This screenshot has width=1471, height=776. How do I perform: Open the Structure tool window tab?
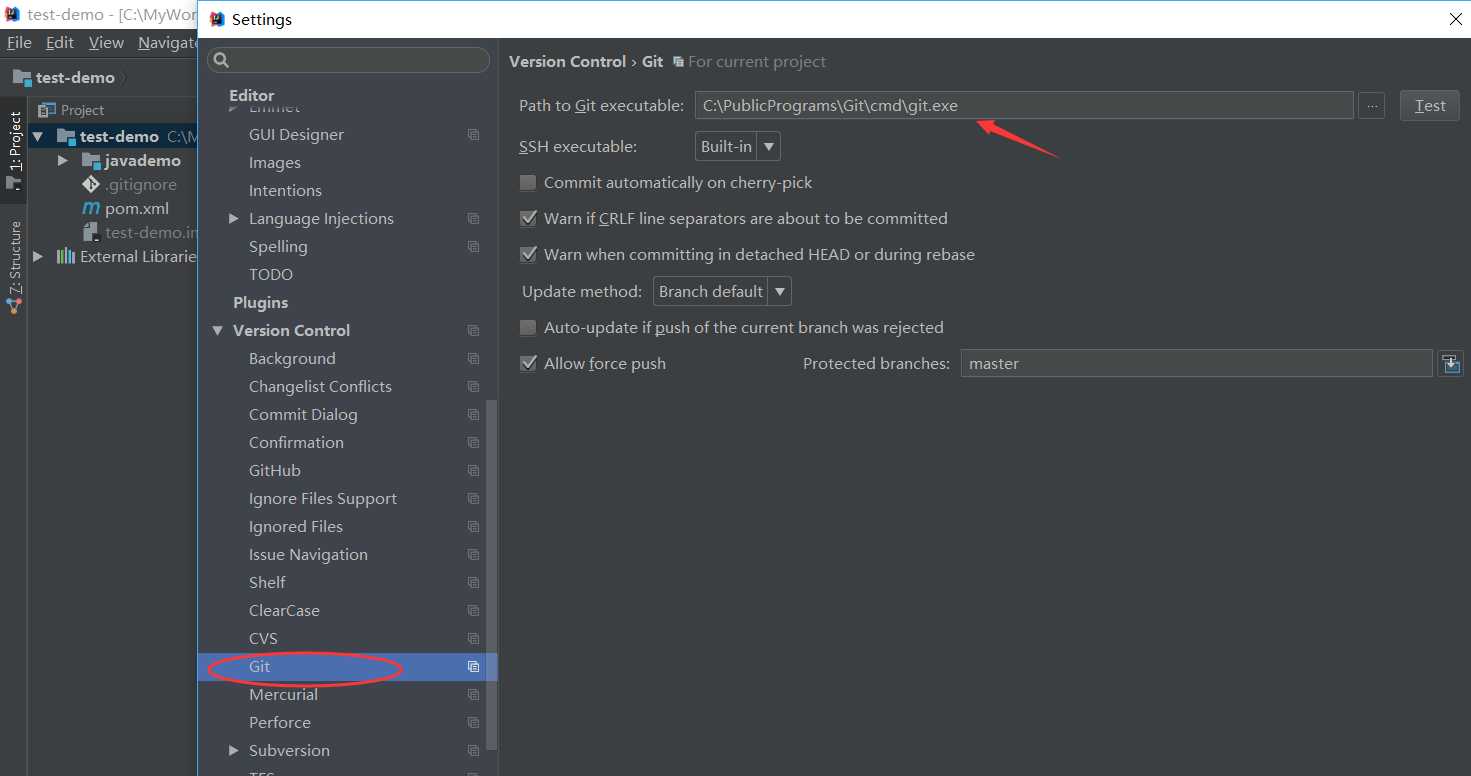[14, 267]
